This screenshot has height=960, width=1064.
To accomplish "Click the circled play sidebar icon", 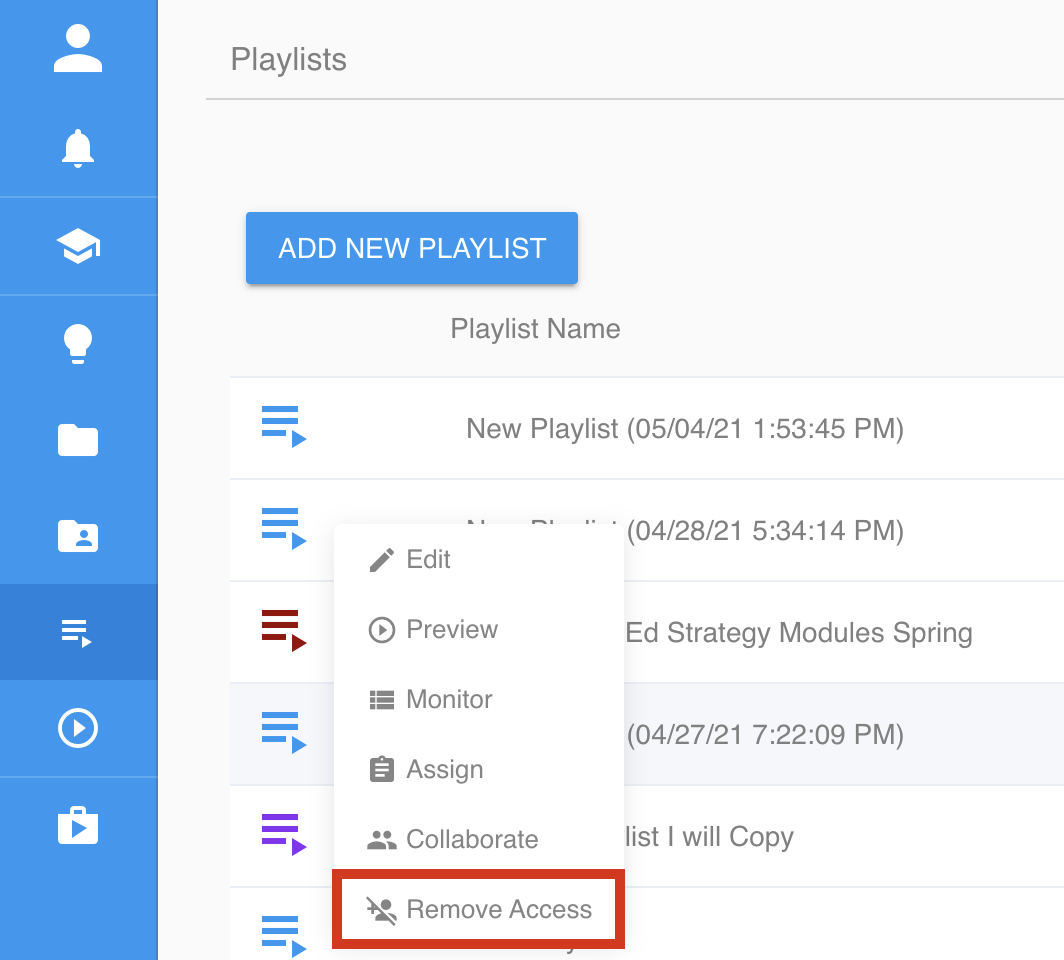I will coord(78,728).
